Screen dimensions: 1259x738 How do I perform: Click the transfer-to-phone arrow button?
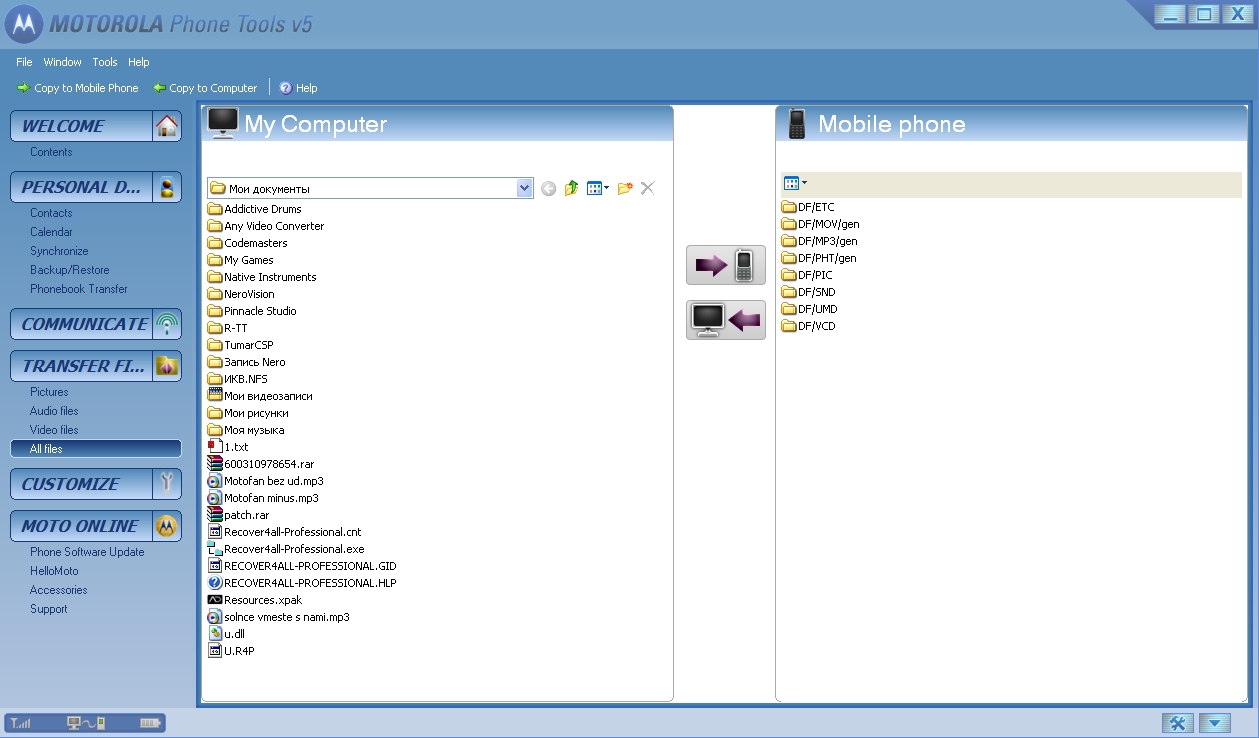(x=726, y=265)
